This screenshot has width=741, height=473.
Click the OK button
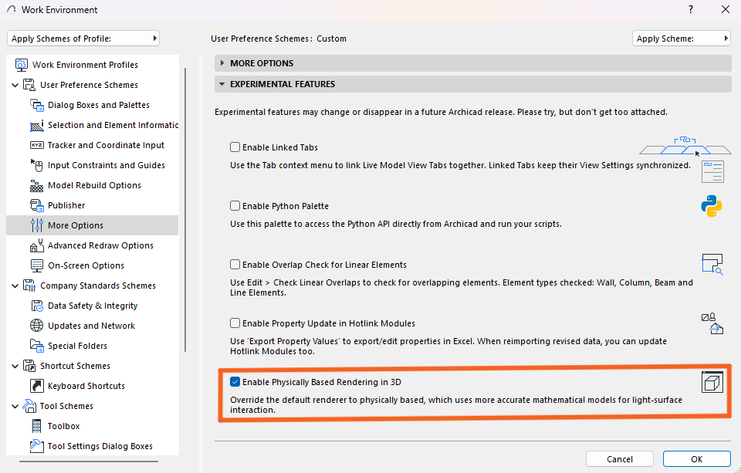[697, 459]
